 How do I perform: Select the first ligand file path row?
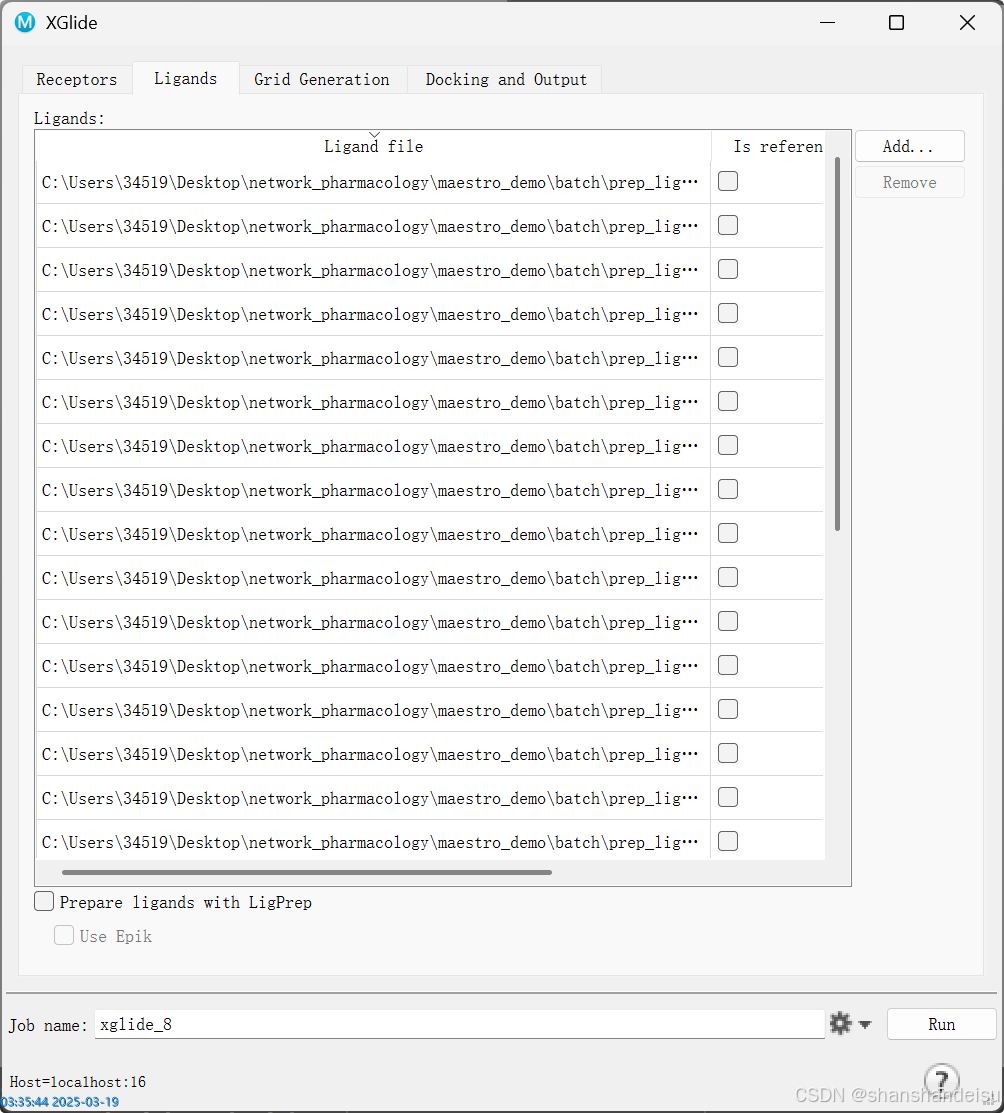373,182
